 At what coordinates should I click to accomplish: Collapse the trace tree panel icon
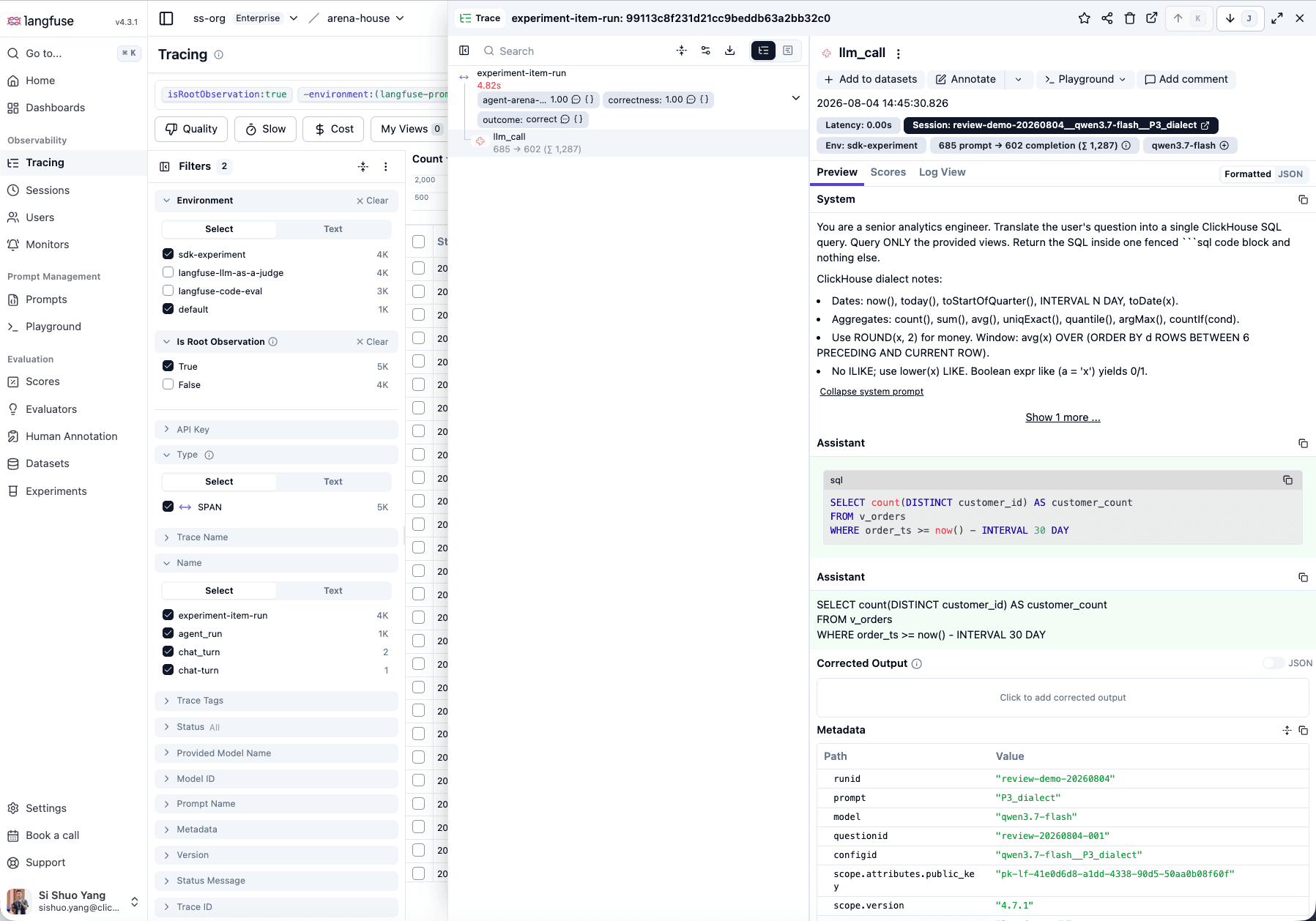click(x=464, y=51)
